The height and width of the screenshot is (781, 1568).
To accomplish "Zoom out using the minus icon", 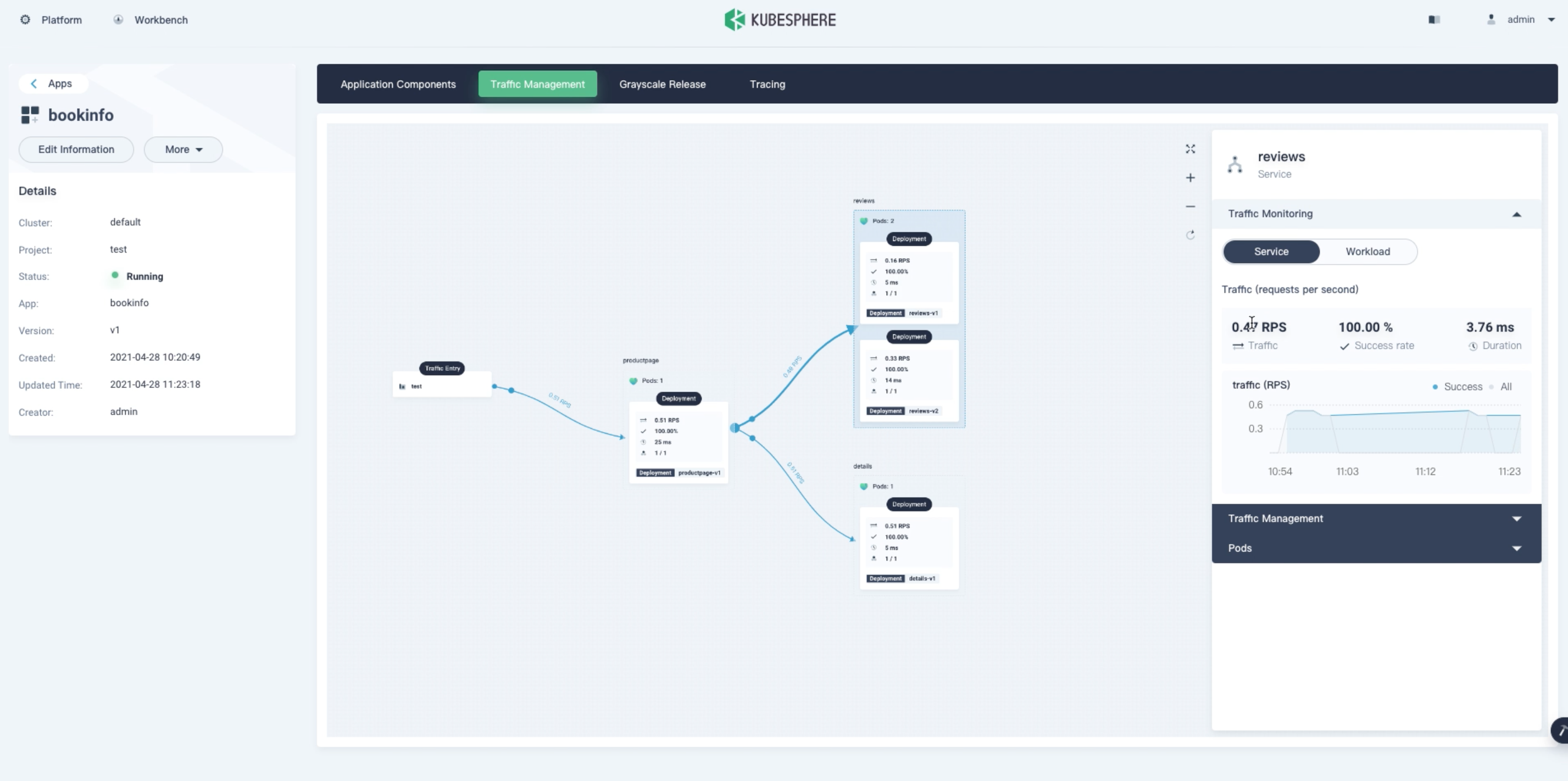I will (1190, 207).
